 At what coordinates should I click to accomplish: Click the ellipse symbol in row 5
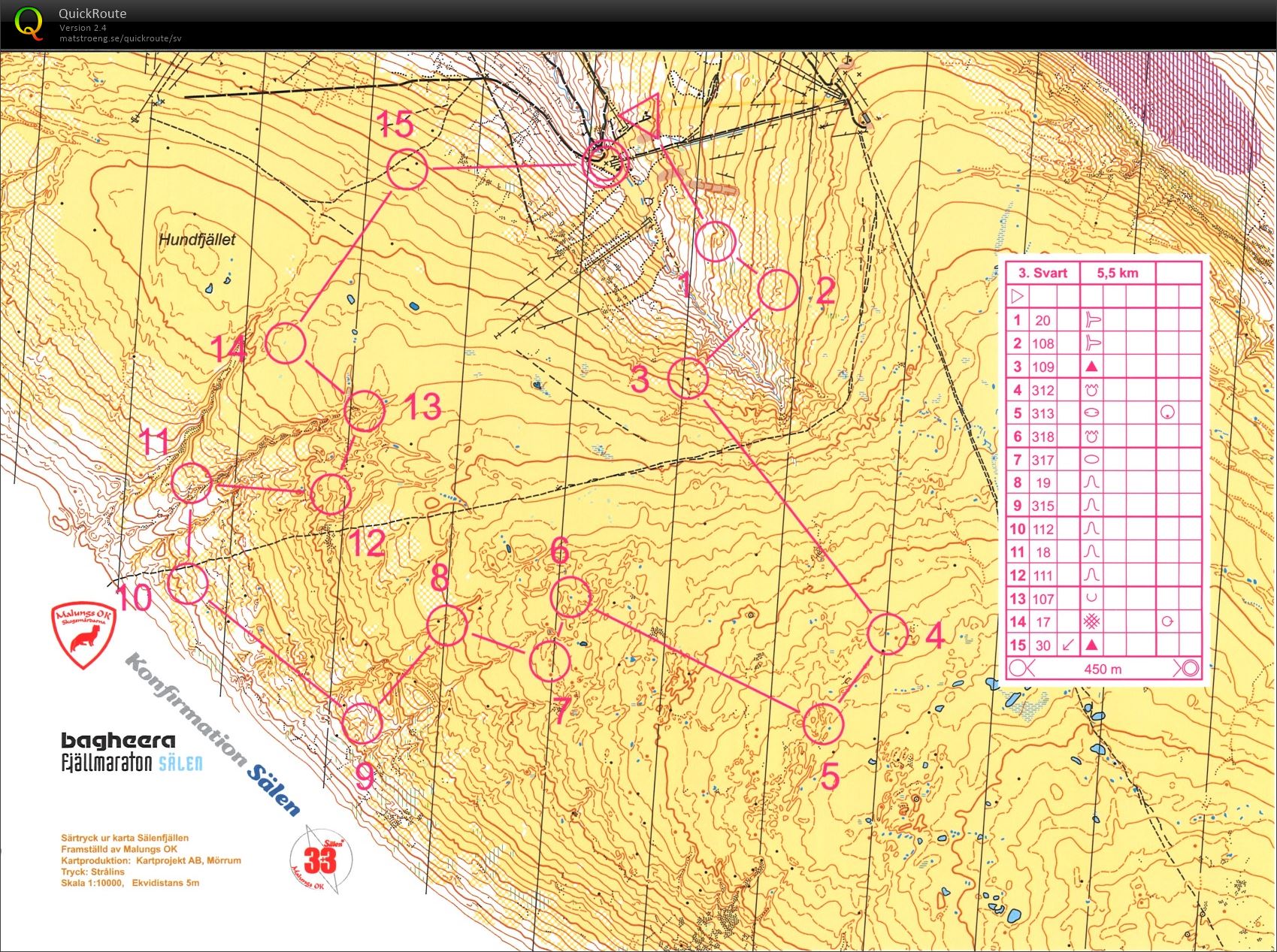(x=1092, y=413)
